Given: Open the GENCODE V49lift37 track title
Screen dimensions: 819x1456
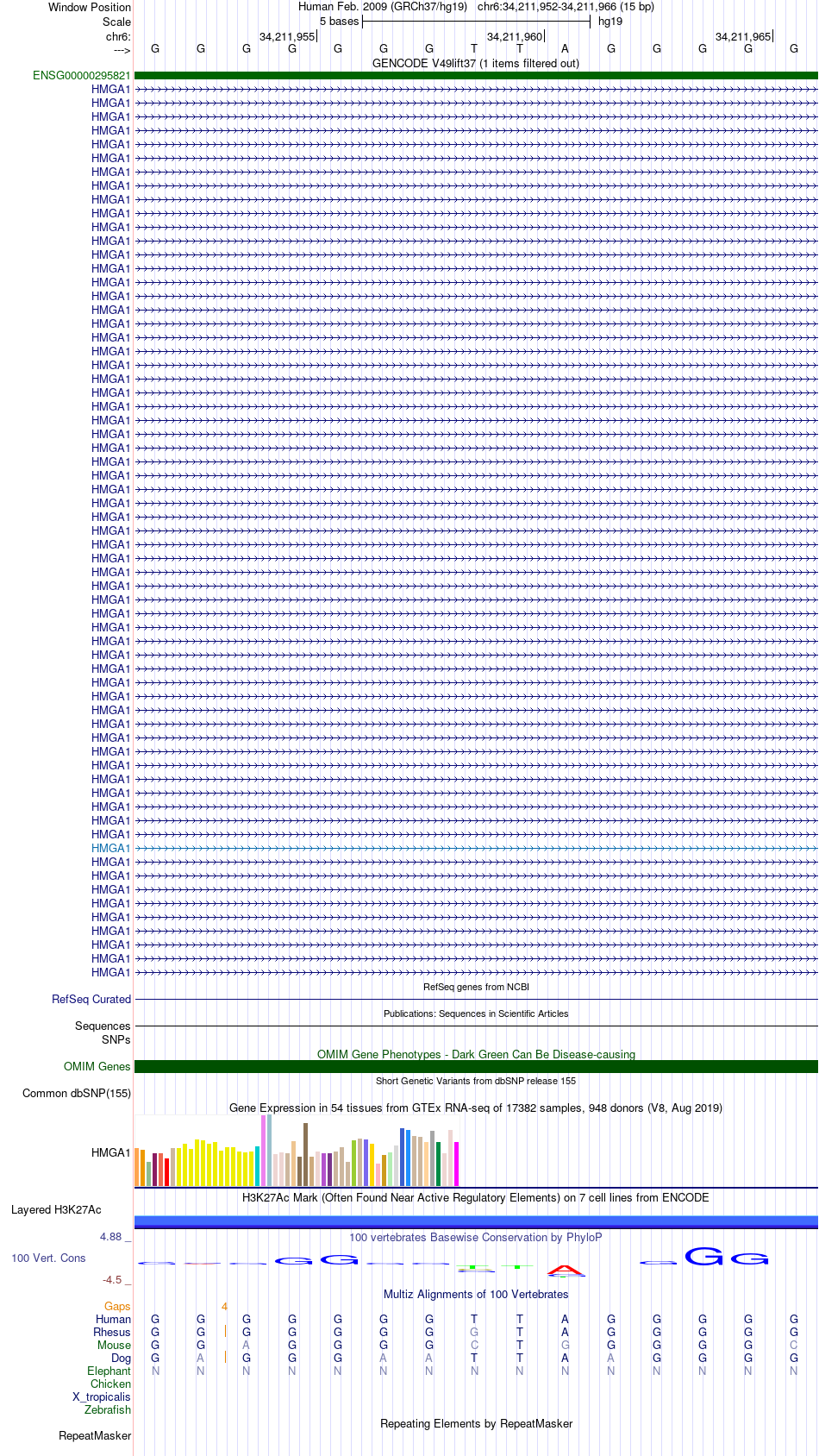Looking at the screenshot, I should point(476,63).
